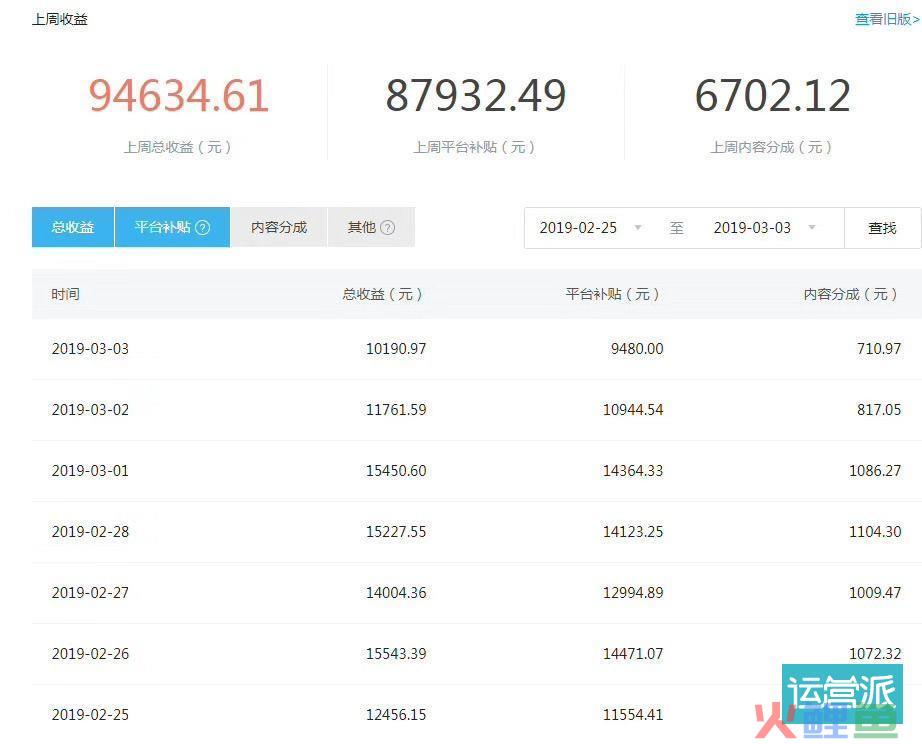Click help icon beside 平台补贴 tab

202,227
